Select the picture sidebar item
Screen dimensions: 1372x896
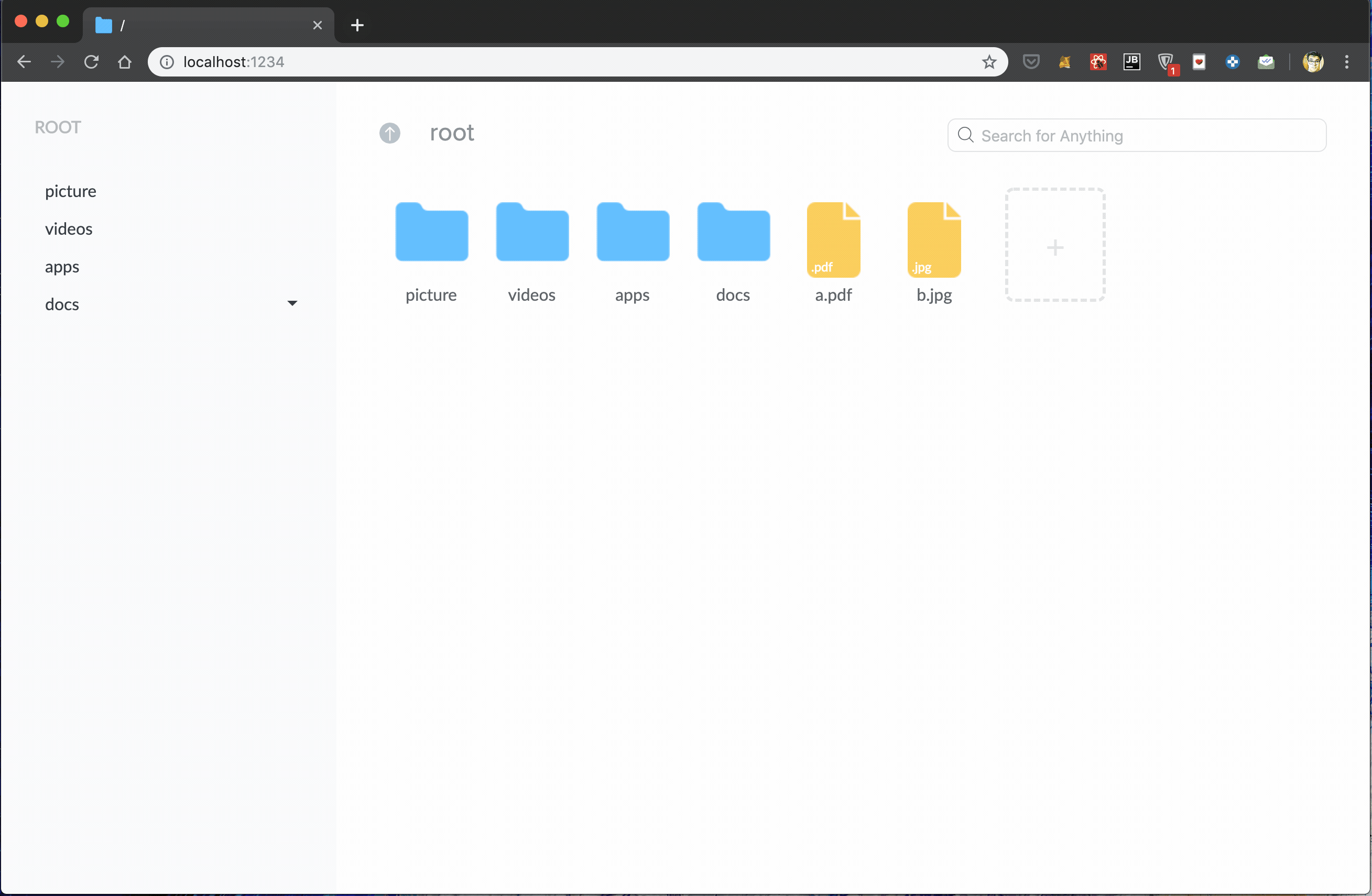(x=69, y=191)
